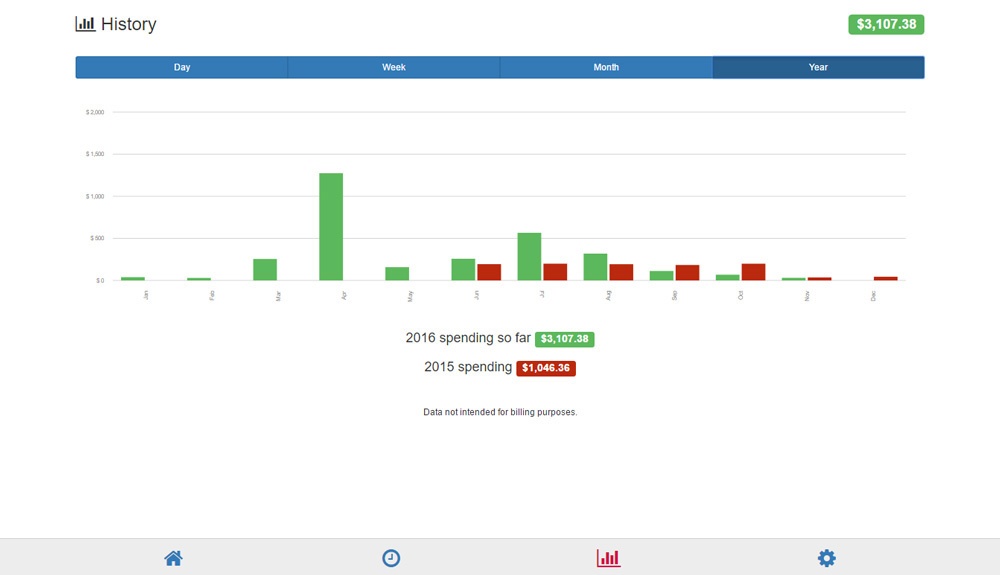Select the Year tab
The height and width of the screenshot is (575, 1000).
[818, 67]
